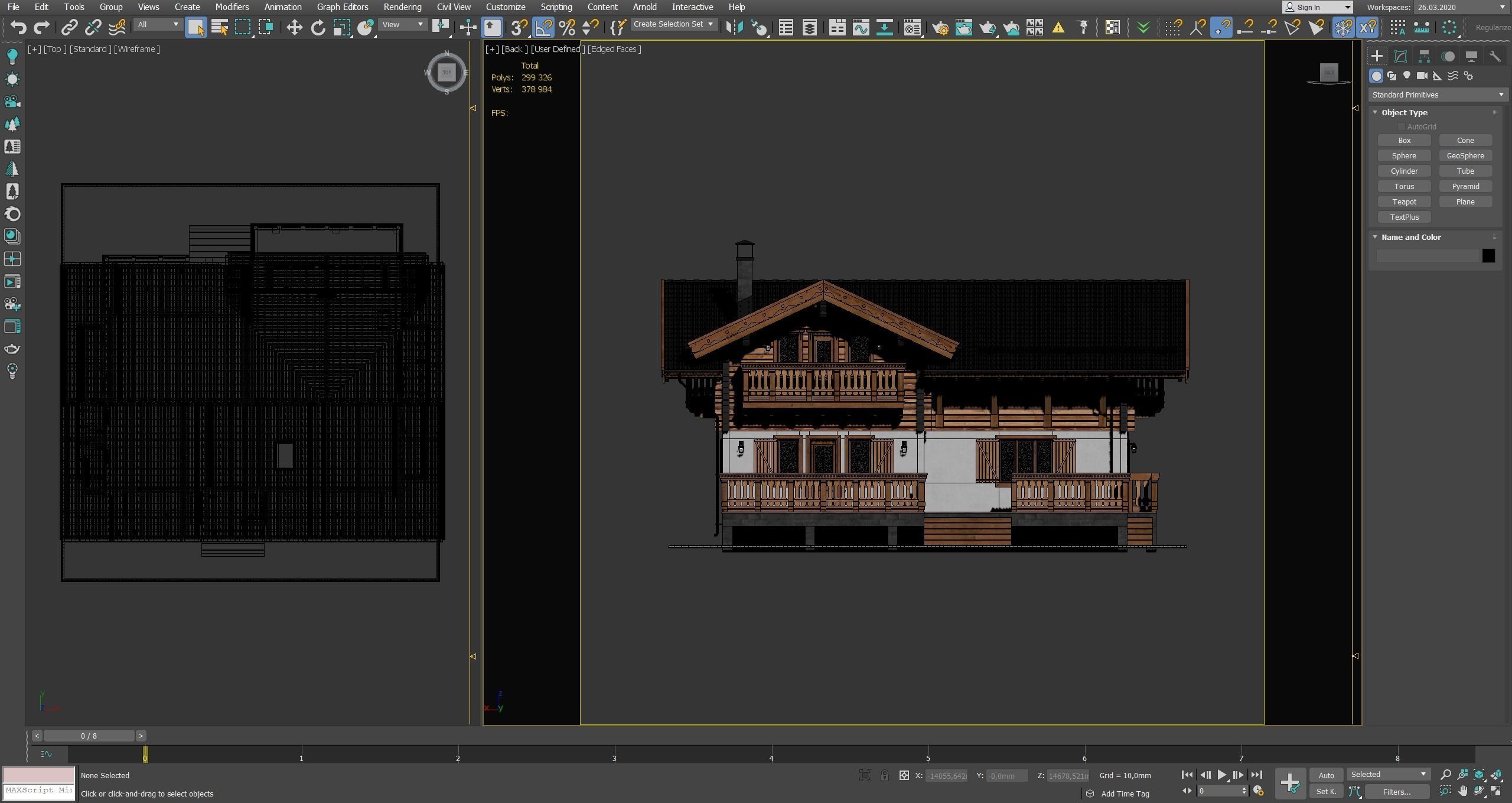Toggle the Angle Snap icon
Screen dimensions: 1512x803
543,27
